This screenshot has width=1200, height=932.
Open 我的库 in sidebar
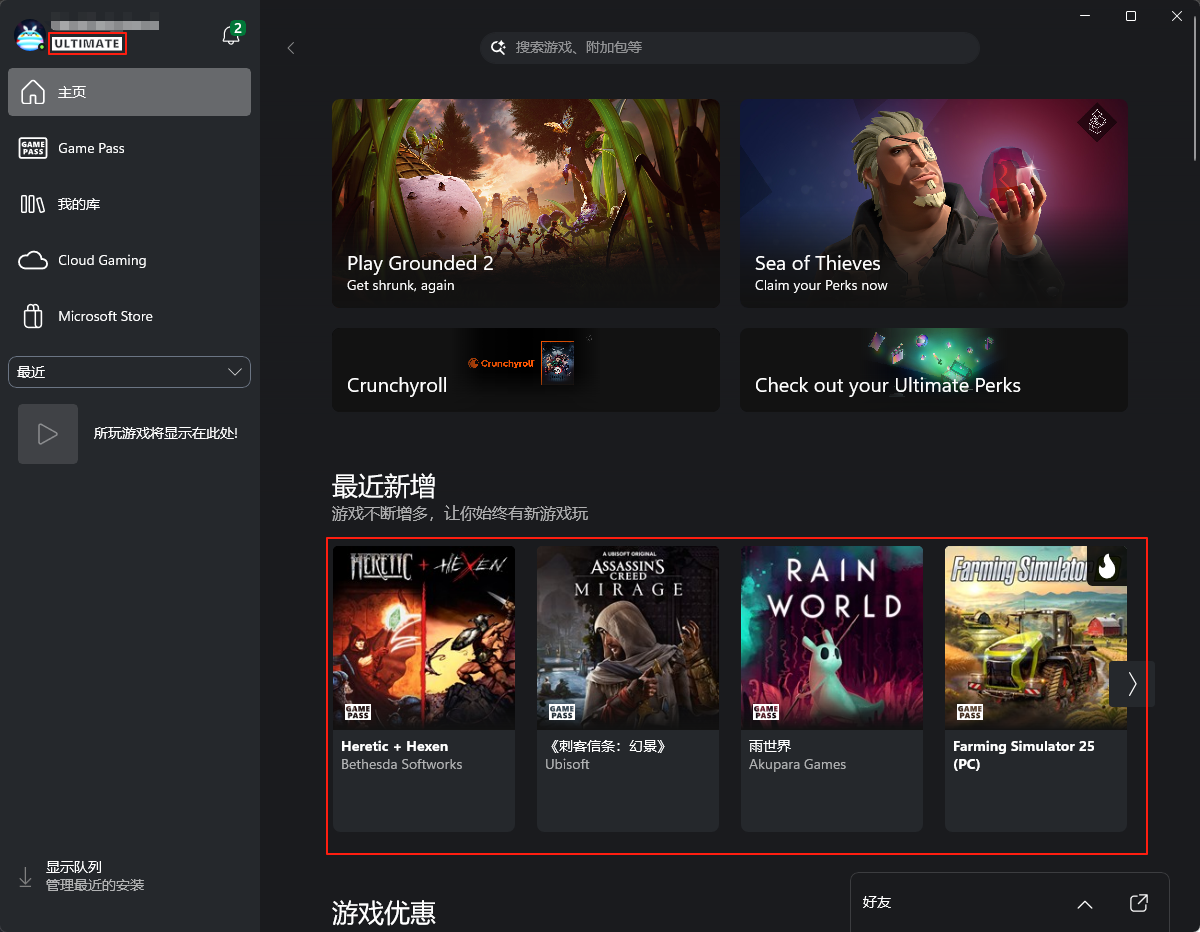129,204
